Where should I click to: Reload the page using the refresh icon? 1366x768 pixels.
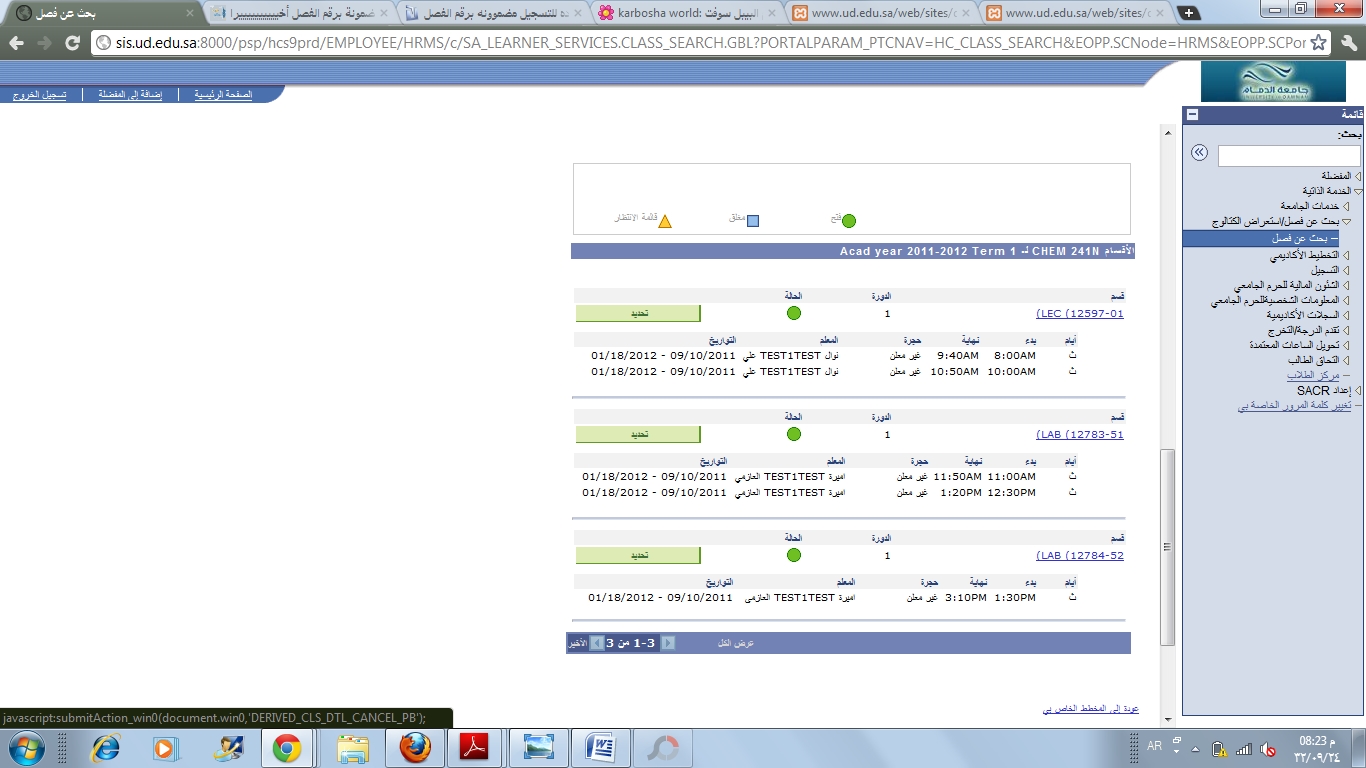pyautogui.click(x=72, y=43)
